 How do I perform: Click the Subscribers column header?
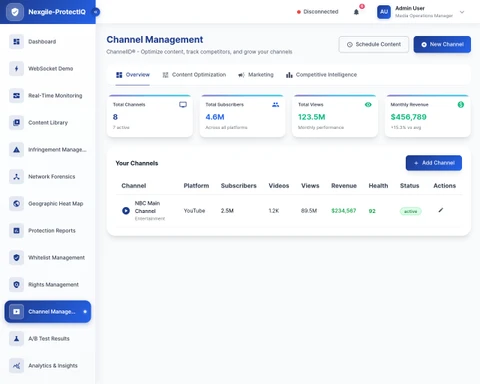point(239,186)
